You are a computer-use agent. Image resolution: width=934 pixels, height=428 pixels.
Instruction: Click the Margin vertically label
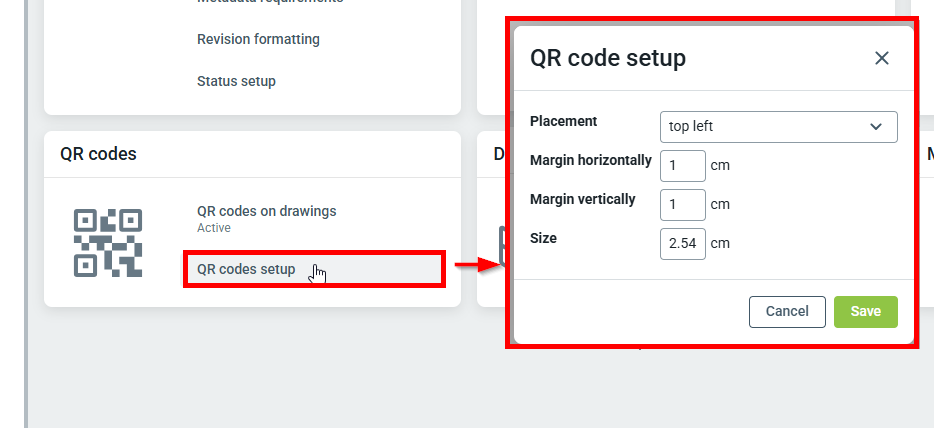tap(582, 199)
